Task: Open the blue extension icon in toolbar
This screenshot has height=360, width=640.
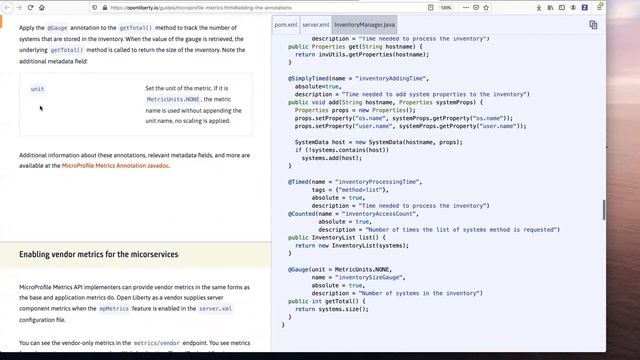Action: point(584,7)
